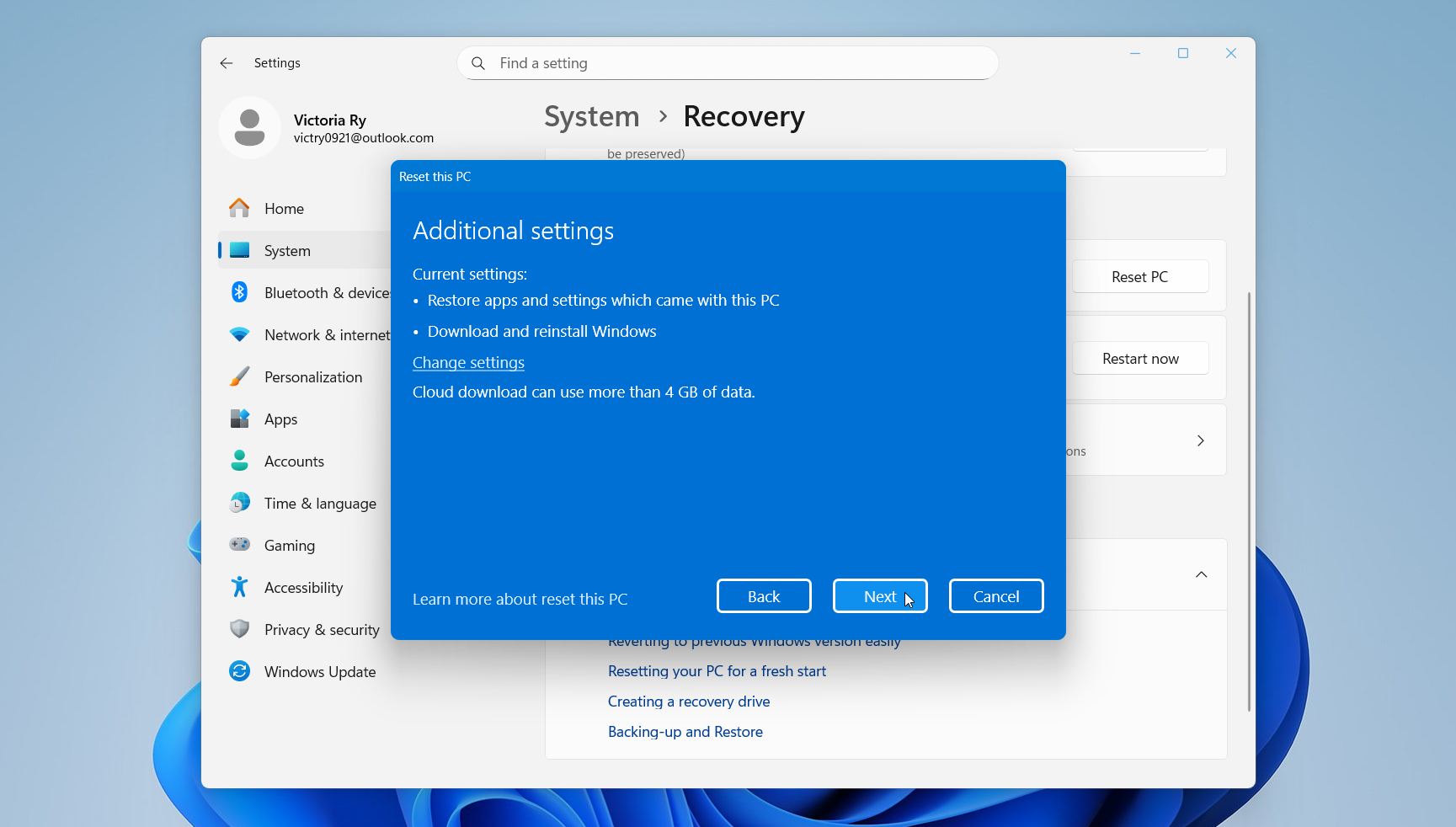This screenshot has width=1456, height=827.
Task: Click the Change settings link
Action: 468,362
